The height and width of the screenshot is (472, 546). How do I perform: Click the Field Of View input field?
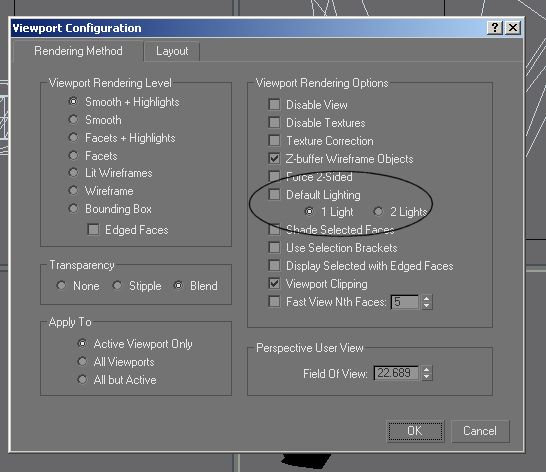[x=396, y=373]
